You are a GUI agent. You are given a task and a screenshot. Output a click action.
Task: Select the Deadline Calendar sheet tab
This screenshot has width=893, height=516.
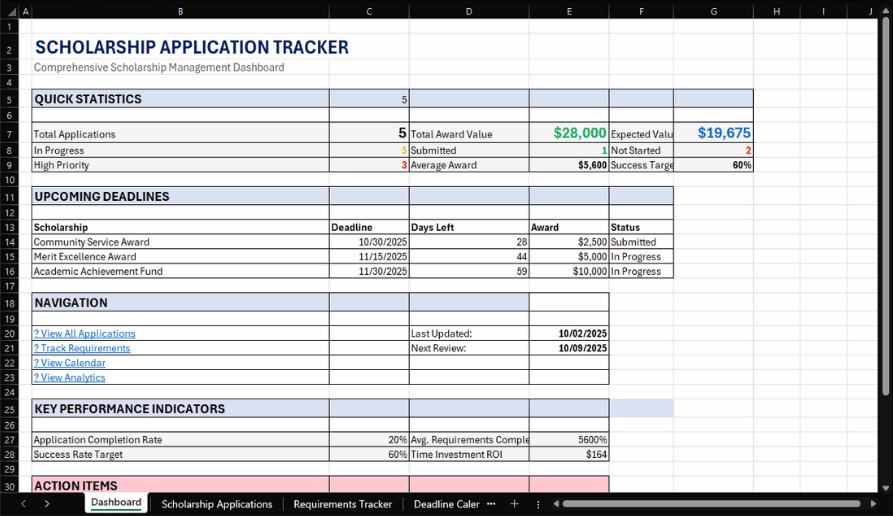pos(446,504)
